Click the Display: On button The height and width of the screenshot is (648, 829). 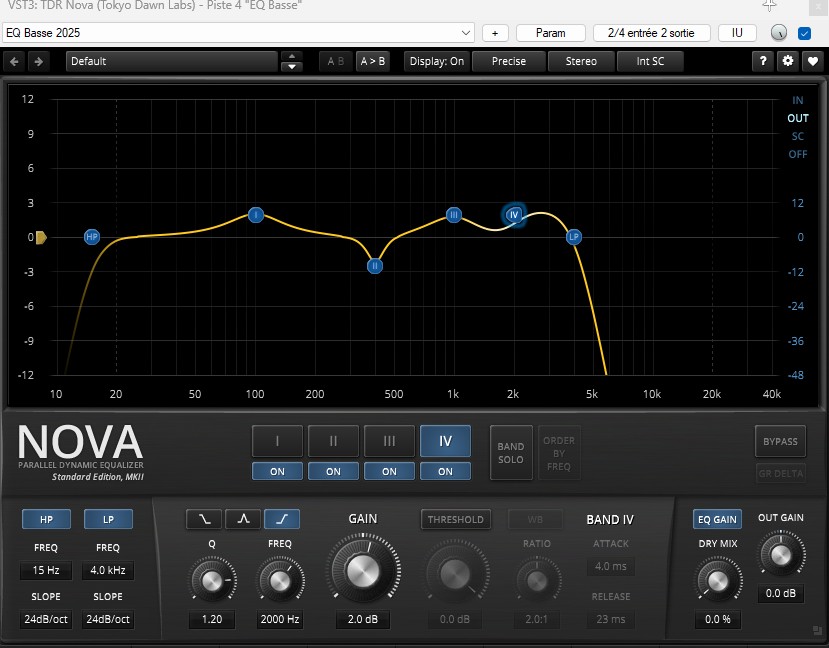point(437,61)
